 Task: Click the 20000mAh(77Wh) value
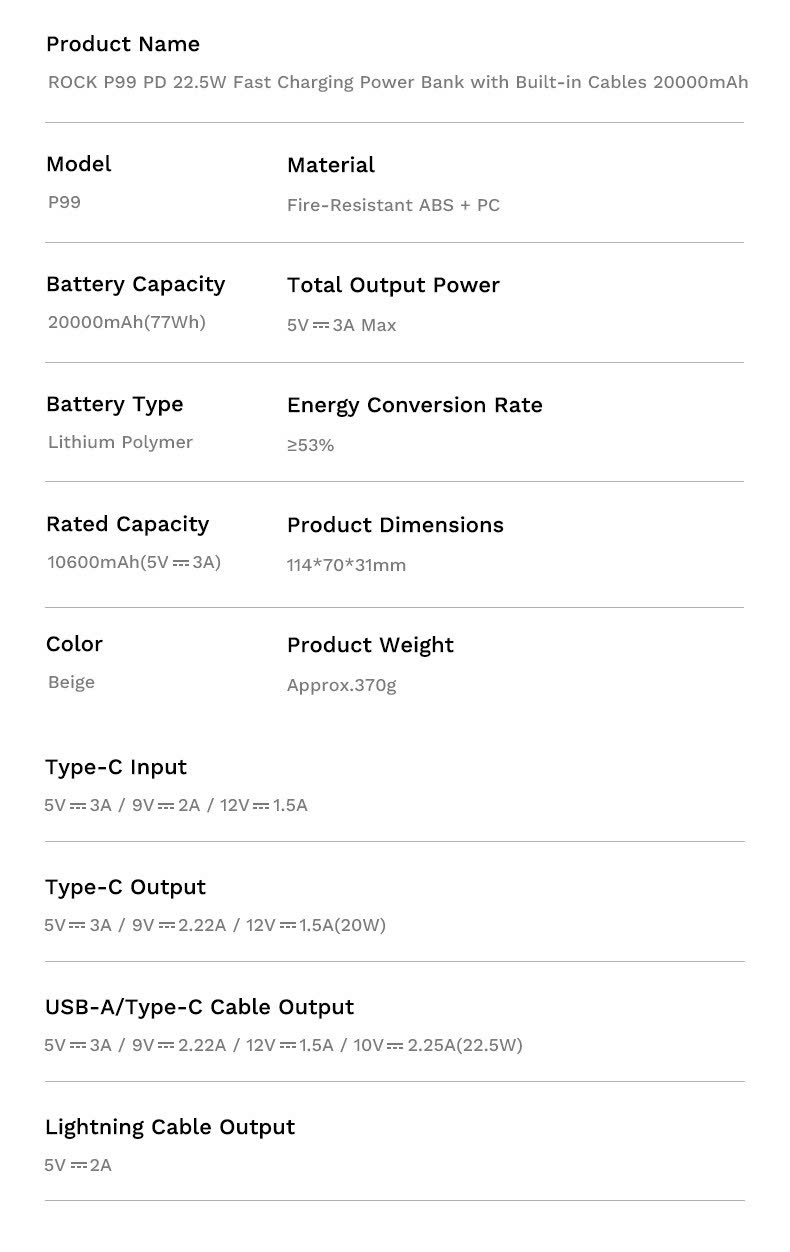127,322
